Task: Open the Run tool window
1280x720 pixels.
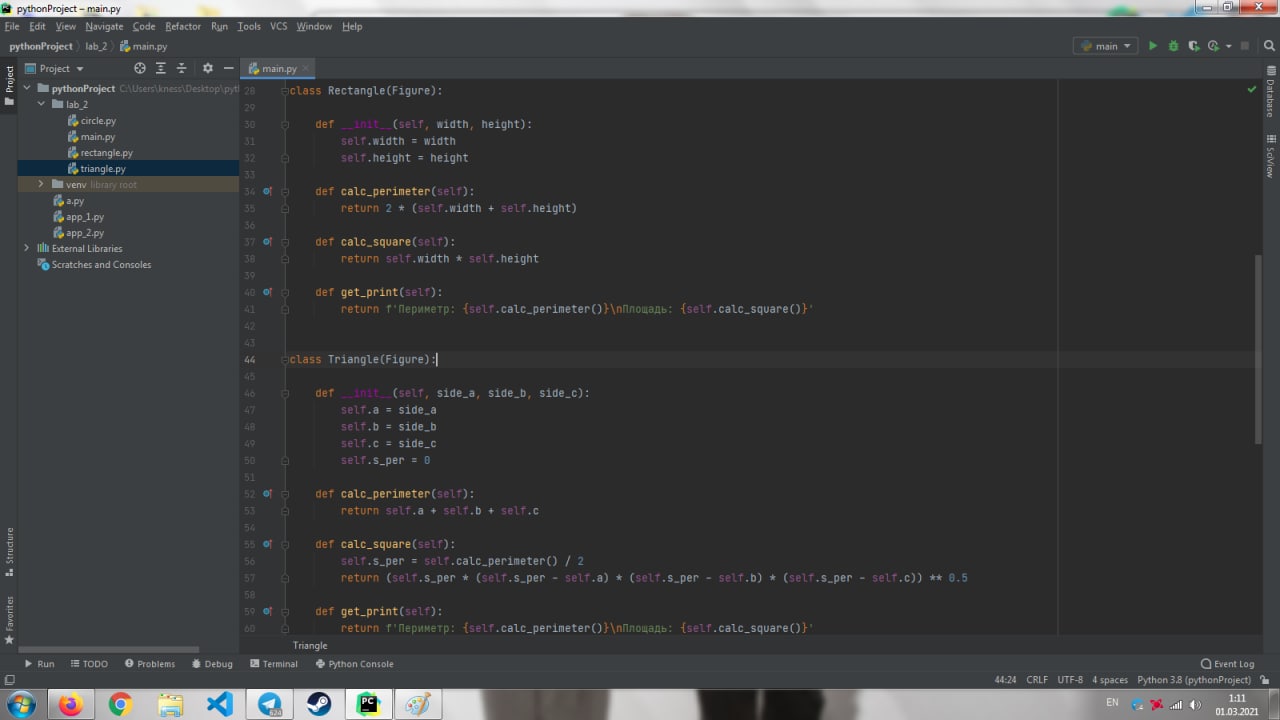Action: tap(40, 663)
